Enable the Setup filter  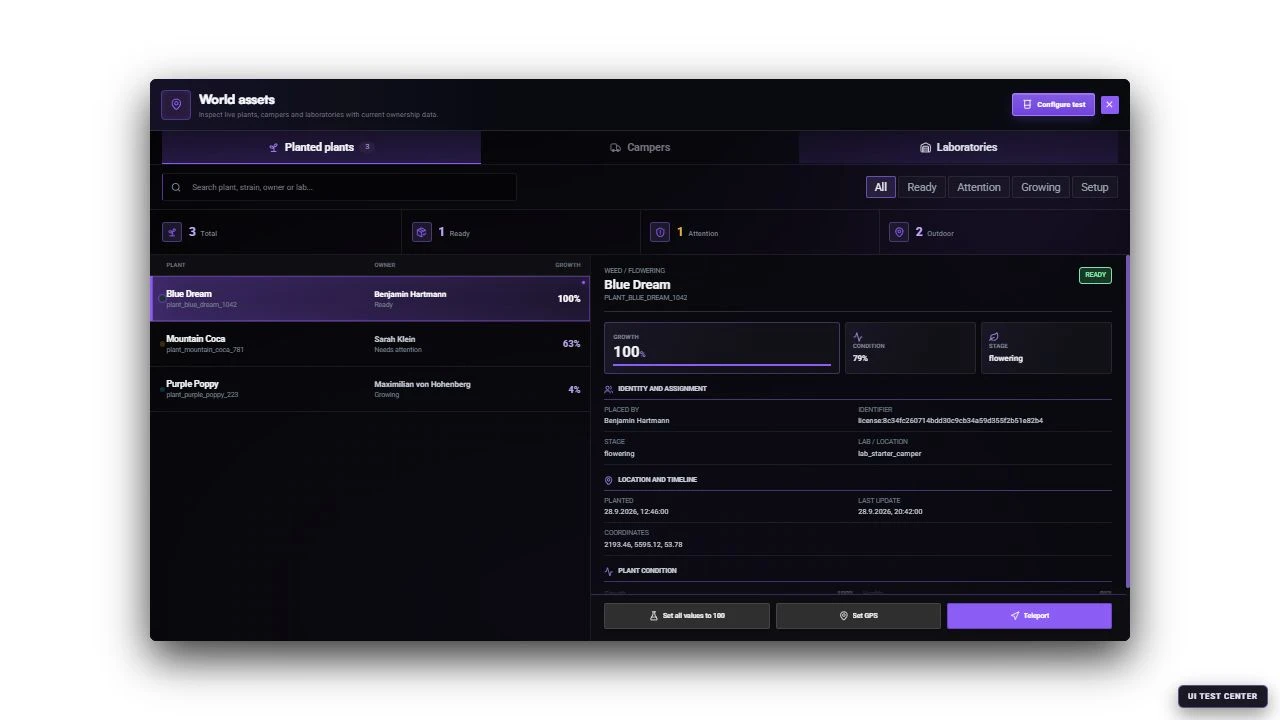click(1095, 187)
